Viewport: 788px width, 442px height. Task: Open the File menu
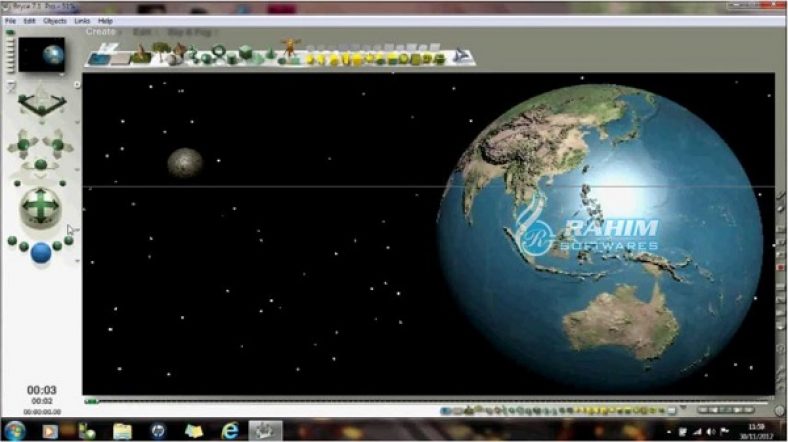pyautogui.click(x=10, y=21)
